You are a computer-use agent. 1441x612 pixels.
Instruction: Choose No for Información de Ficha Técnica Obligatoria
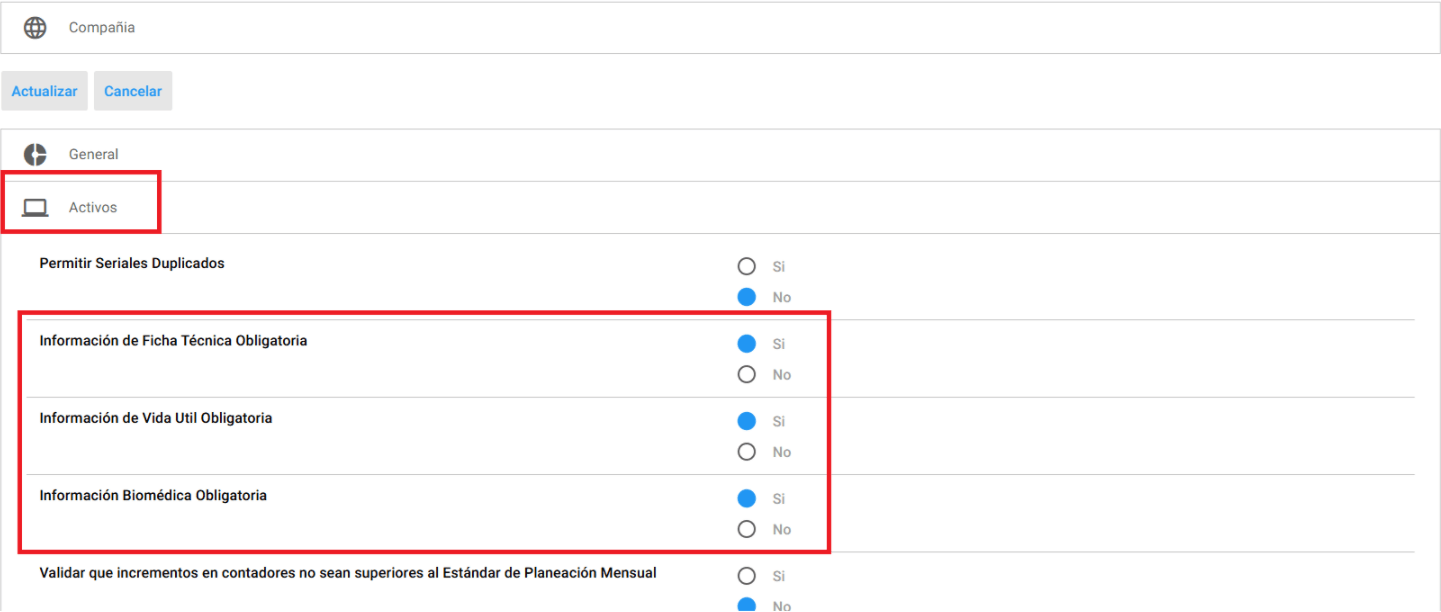pos(746,375)
